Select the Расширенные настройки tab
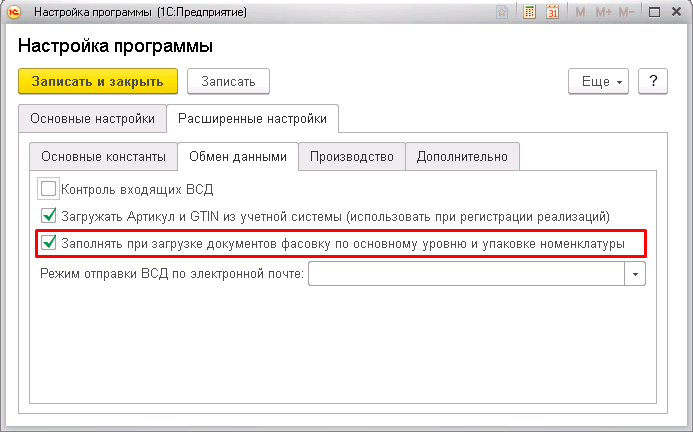The height and width of the screenshot is (432, 693). [252, 119]
